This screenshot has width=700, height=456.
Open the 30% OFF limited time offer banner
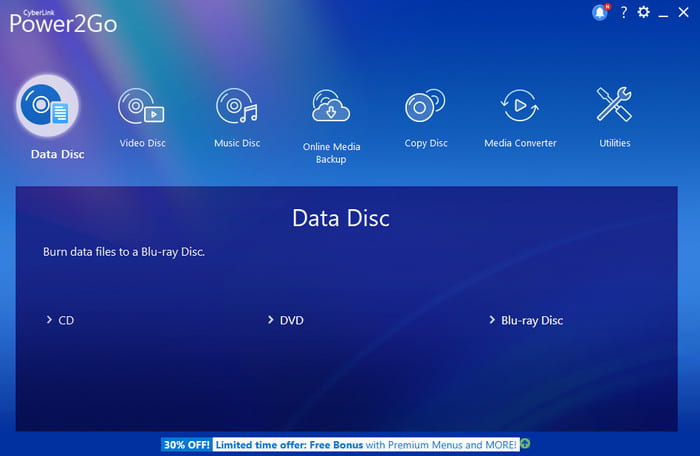[x=340, y=444]
